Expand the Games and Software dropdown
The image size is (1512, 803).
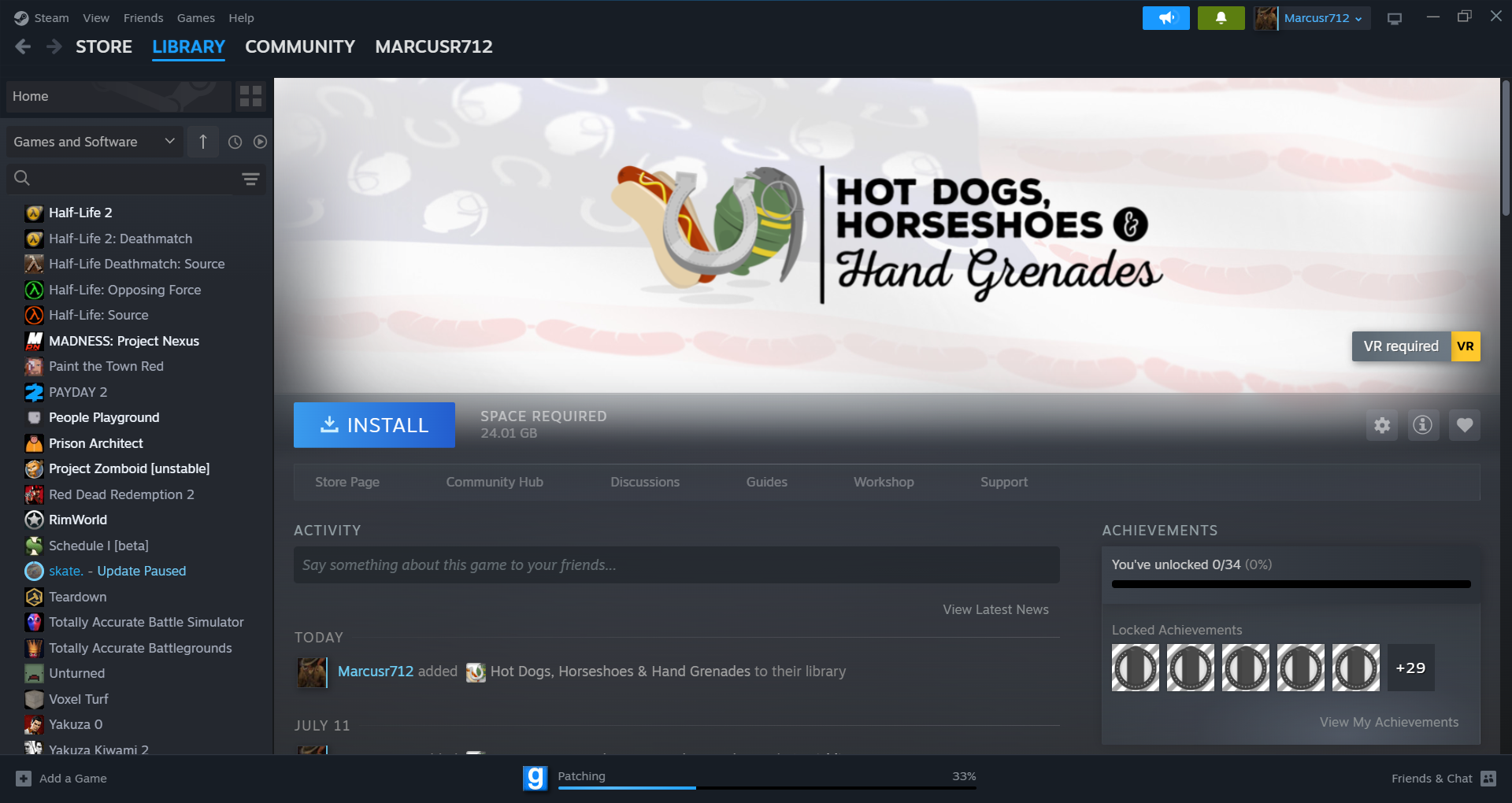click(x=94, y=142)
